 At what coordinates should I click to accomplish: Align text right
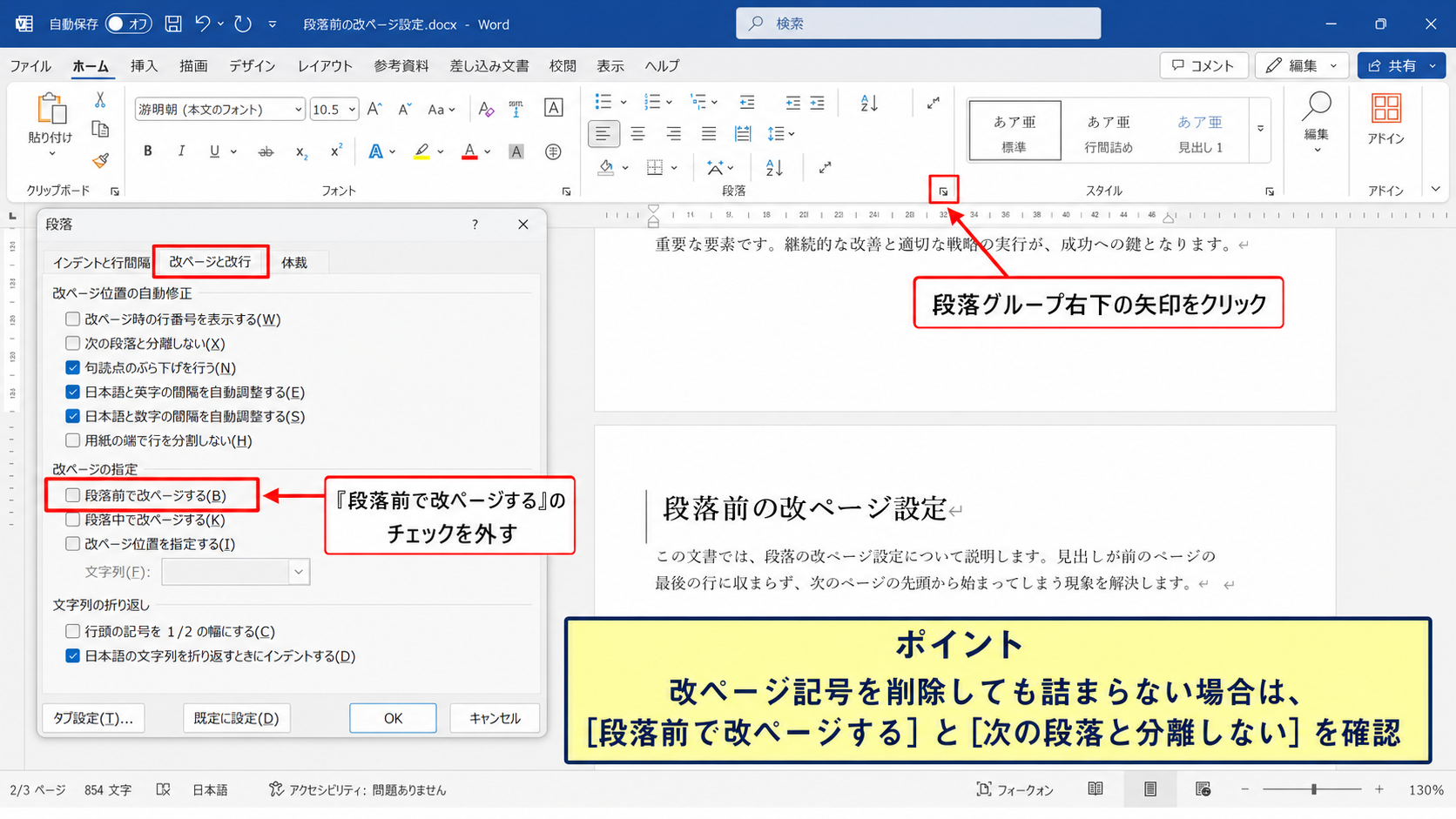pos(673,134)
